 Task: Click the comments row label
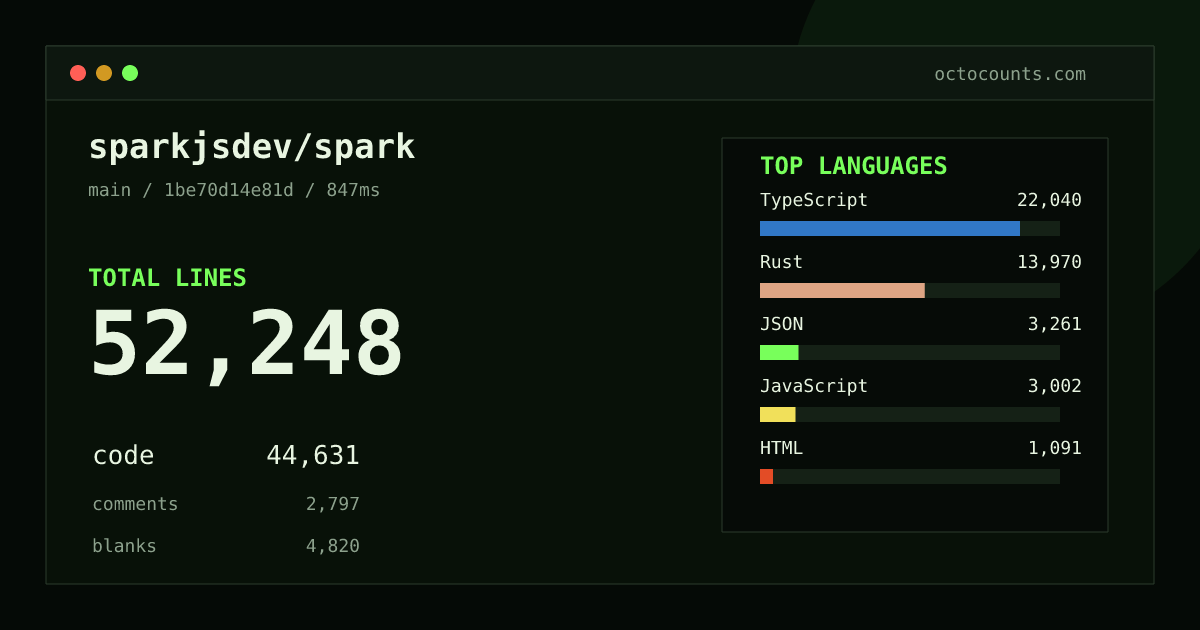coord(135,504)
